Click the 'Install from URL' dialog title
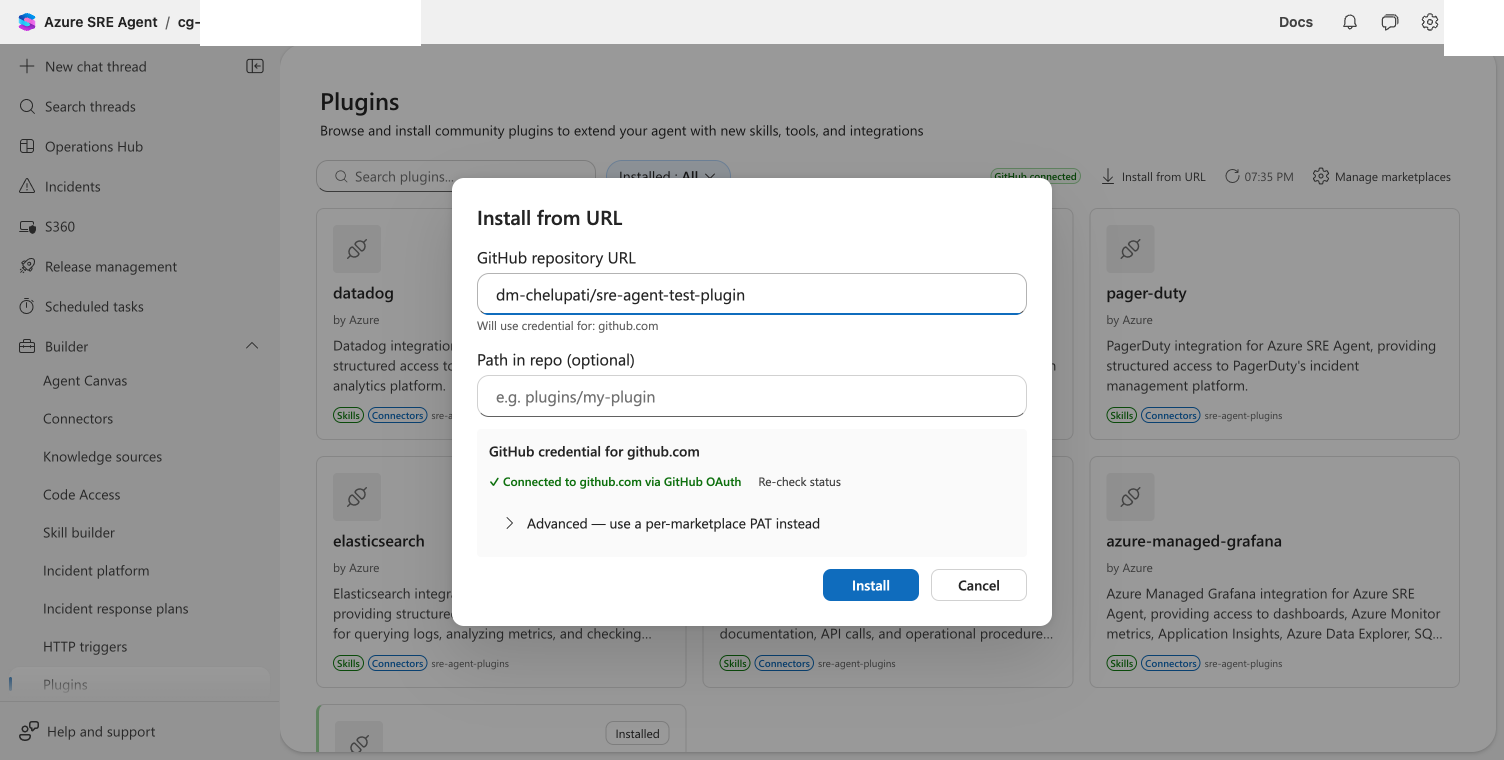This screenshot has height=760, width=1504. pyautogui.click(x=549, y=218)
